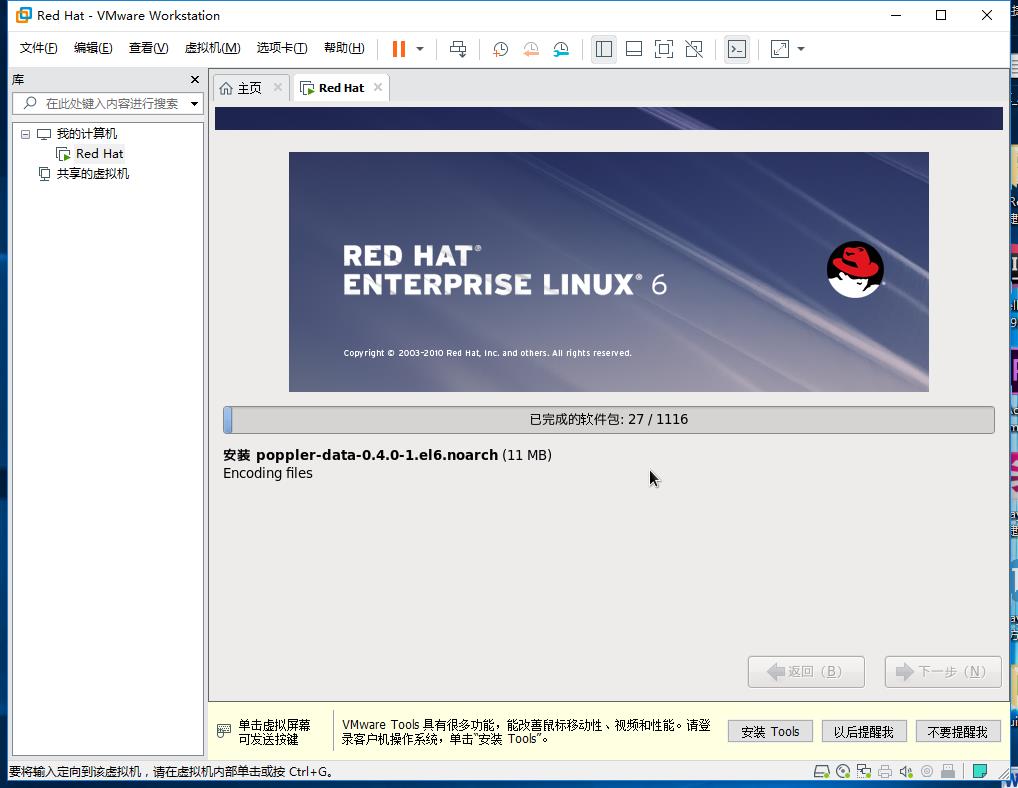Close the Red Hat tab
This screenshot has width=1018, height=788.
[x=378, y=87]
